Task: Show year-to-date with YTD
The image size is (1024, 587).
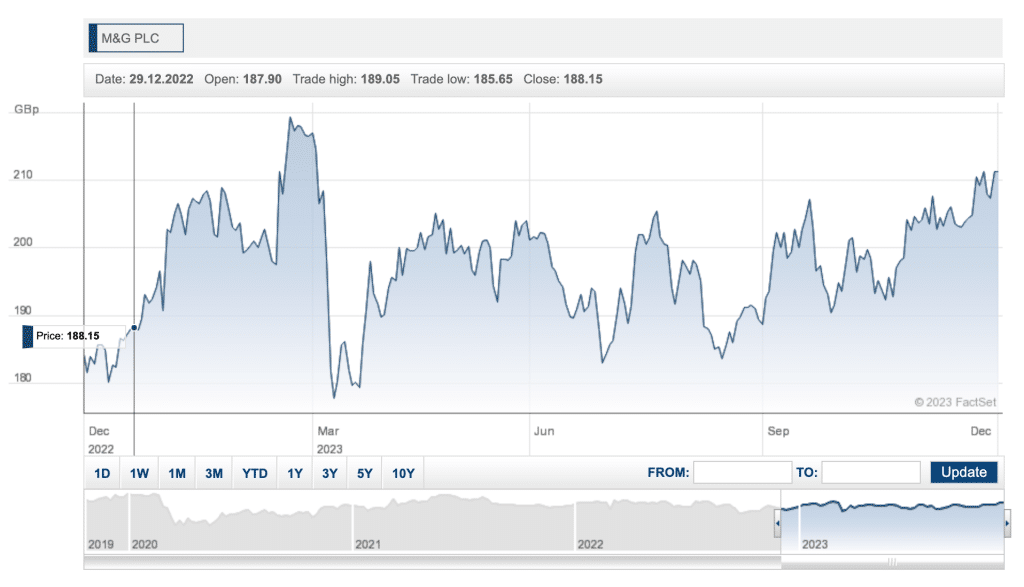Action: [x=255, y=473]
